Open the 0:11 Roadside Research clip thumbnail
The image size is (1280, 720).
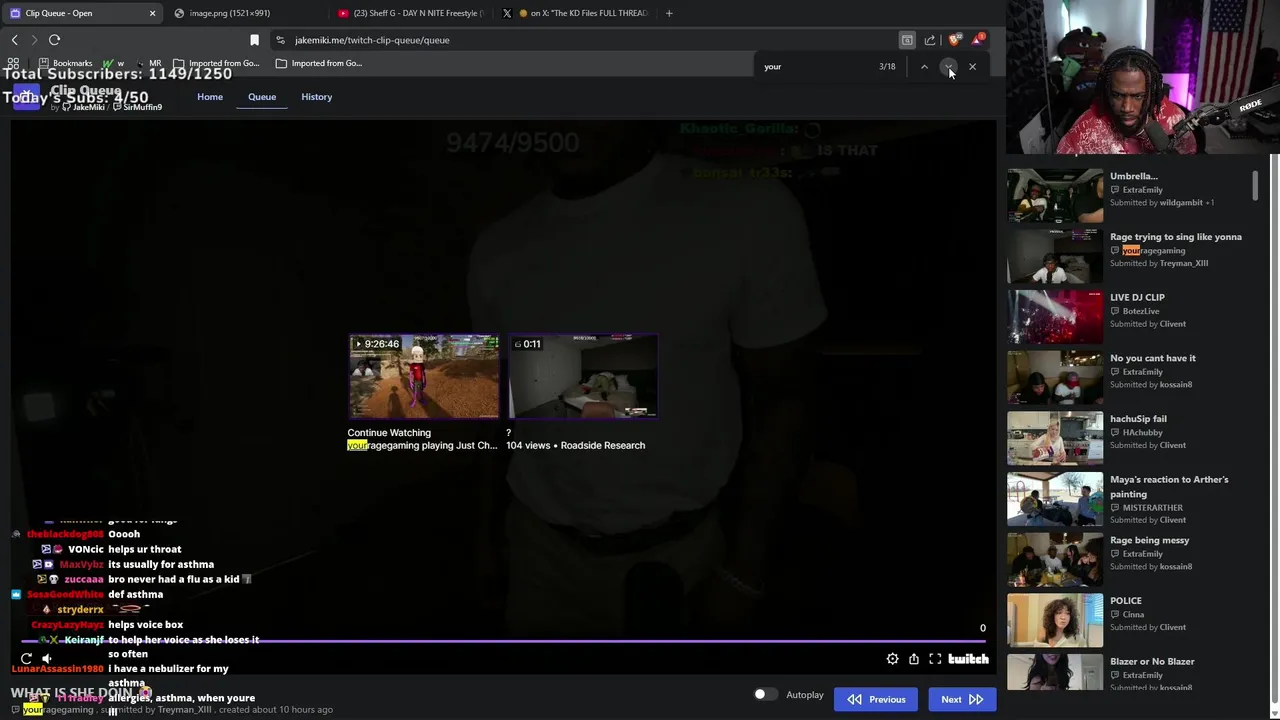coord(583,376)
